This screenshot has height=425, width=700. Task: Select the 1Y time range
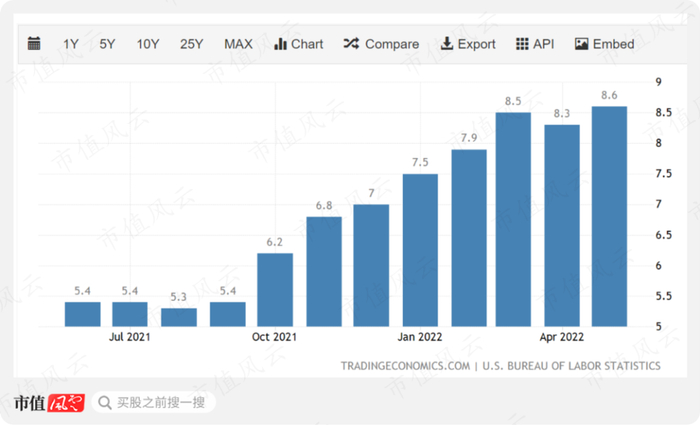point(71,44)
